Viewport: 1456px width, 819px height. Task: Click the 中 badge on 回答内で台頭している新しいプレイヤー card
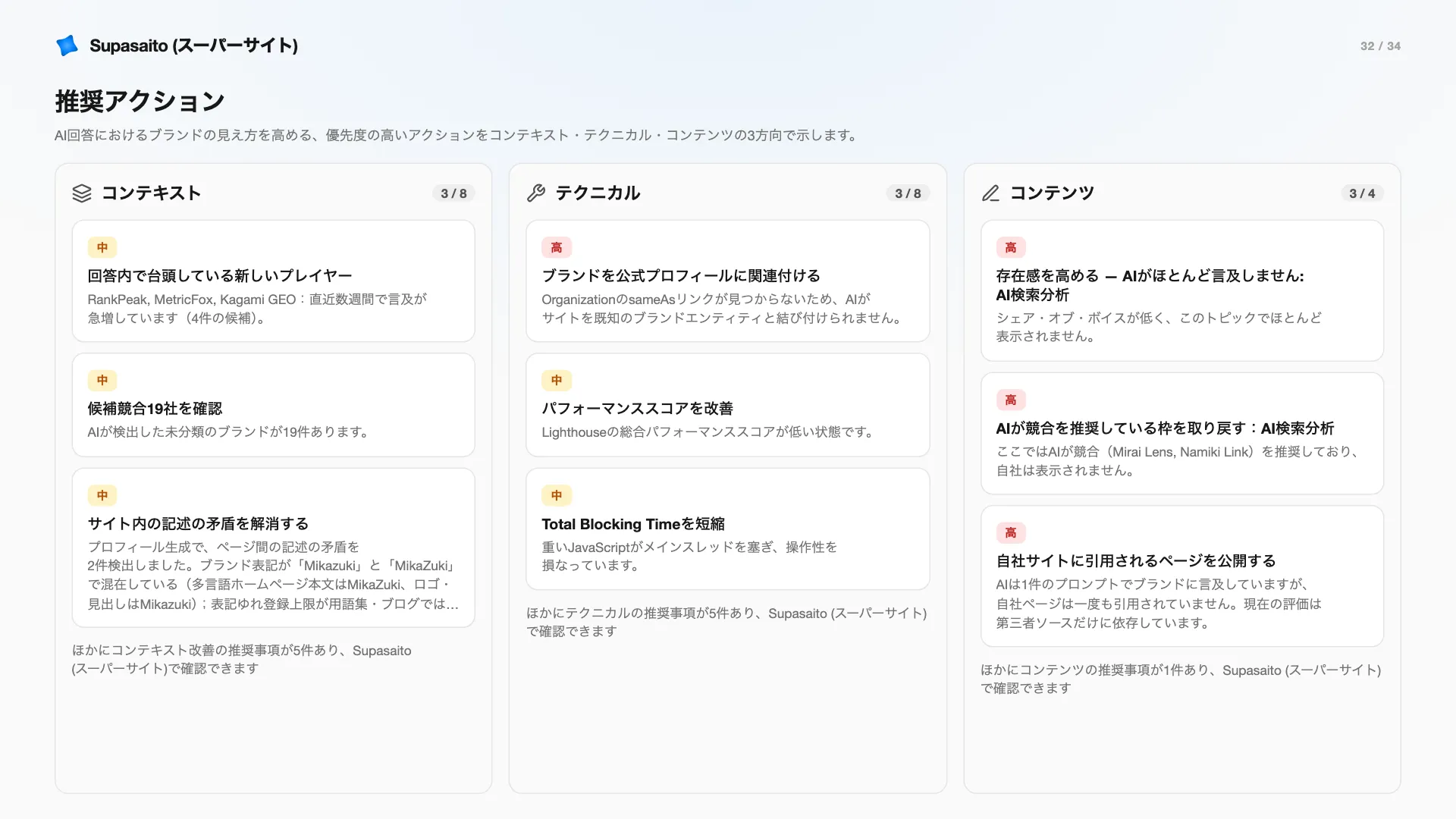(102, 247)
